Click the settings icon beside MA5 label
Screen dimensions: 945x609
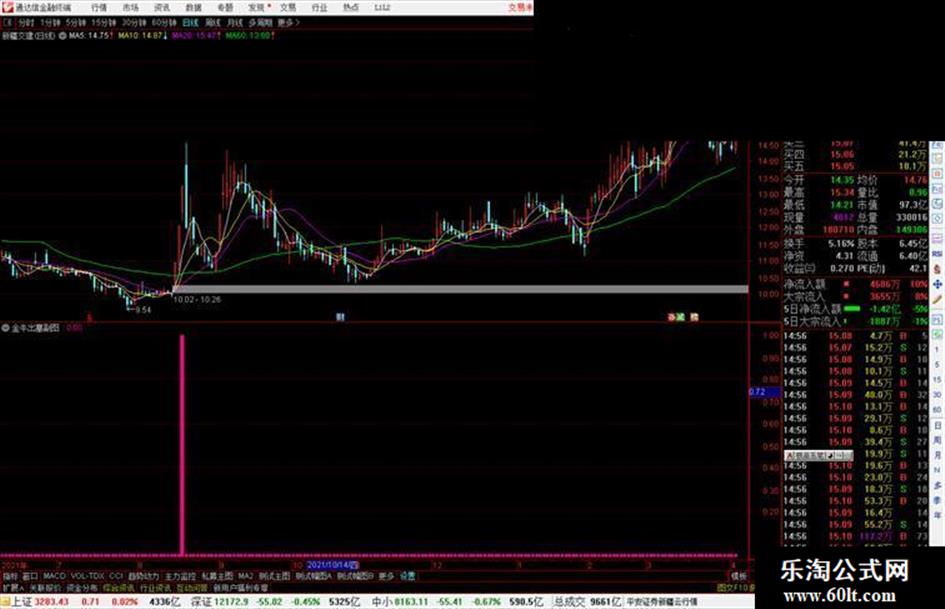[x=62, y=36]
